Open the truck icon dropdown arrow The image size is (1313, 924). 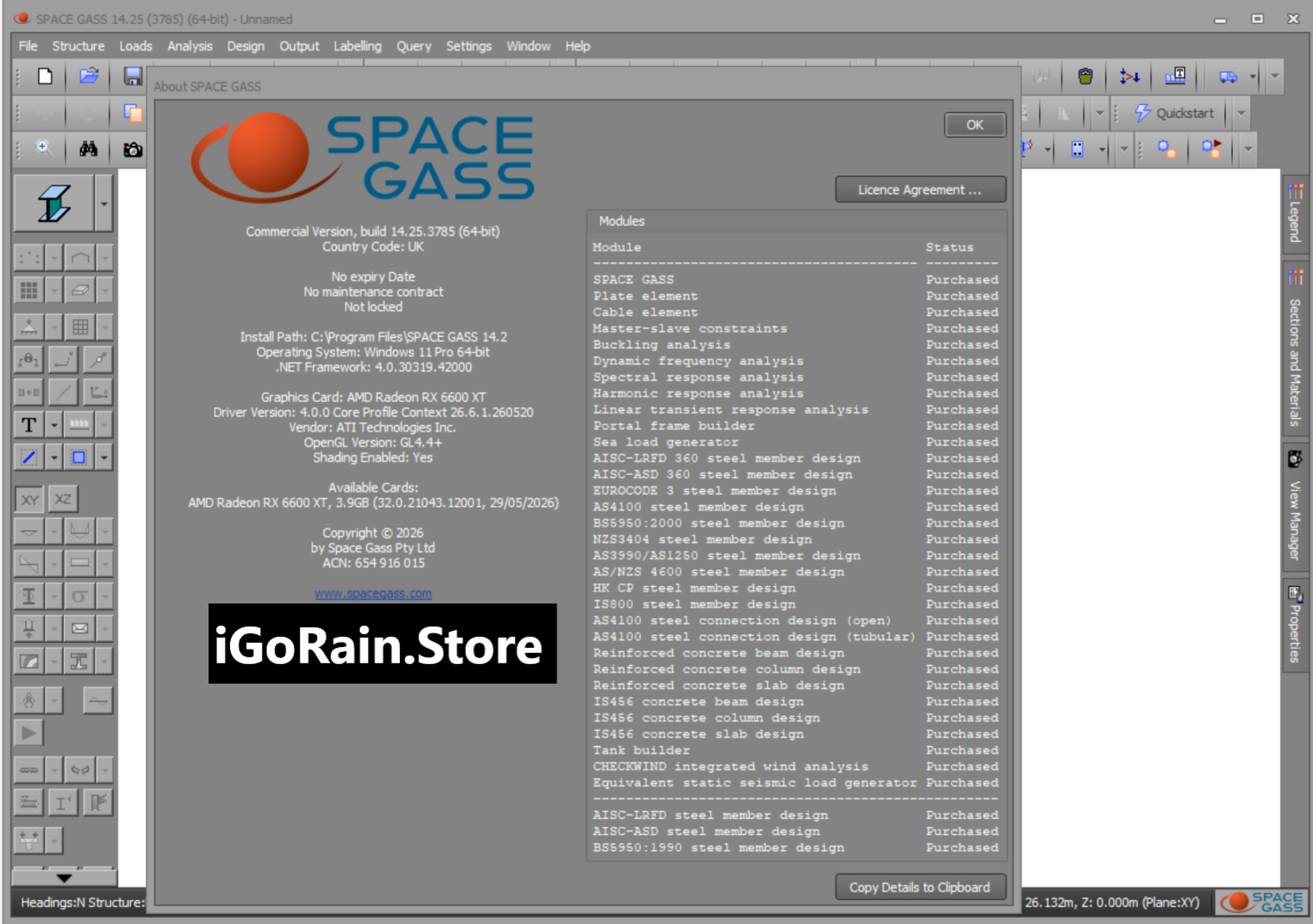(x=1252, y=76)
